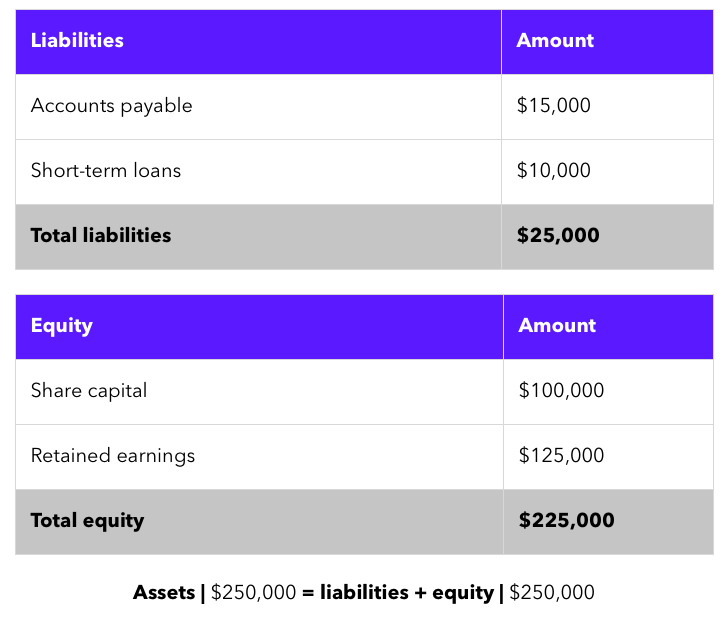Select the Accounts payable row label
The width and height of the screenshot is (726, 621).
coord(111,106)
